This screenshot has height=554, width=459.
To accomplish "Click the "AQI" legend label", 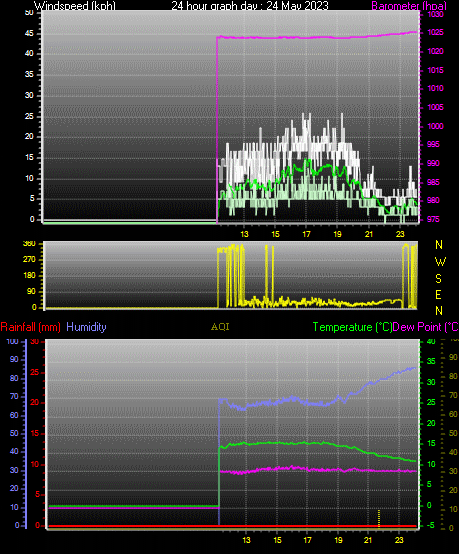I will click(x=220, y=327).
